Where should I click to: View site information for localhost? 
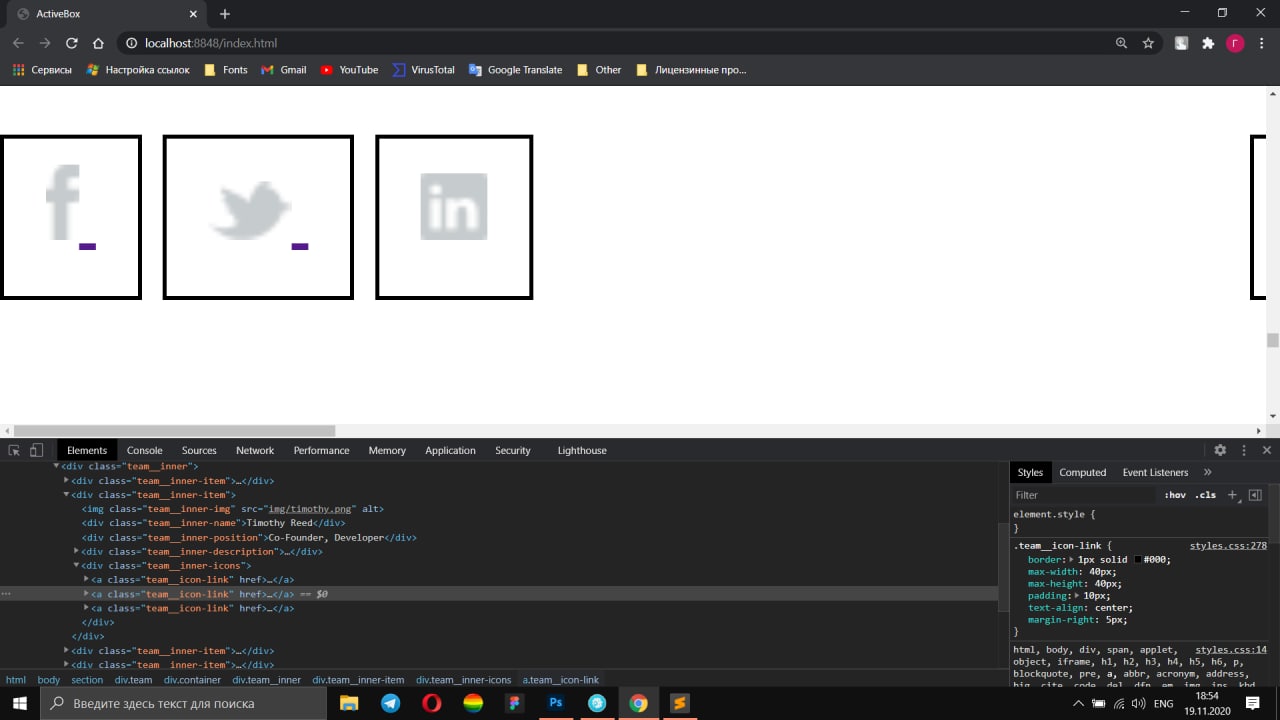coord(131,43)
